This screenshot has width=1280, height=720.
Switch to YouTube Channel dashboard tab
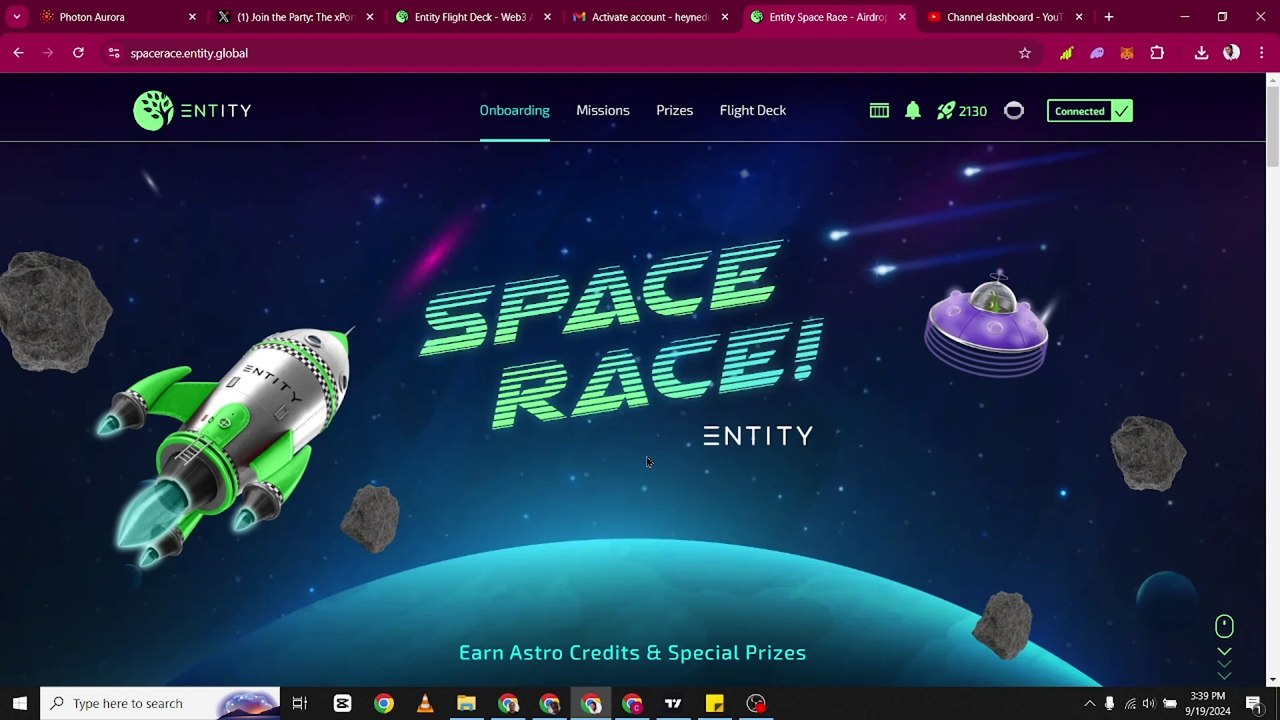1003,17
